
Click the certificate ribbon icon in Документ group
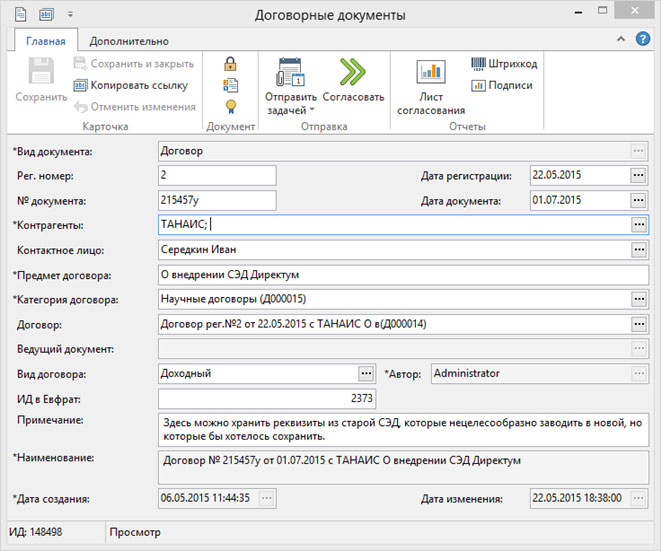(x=231, y=106)
